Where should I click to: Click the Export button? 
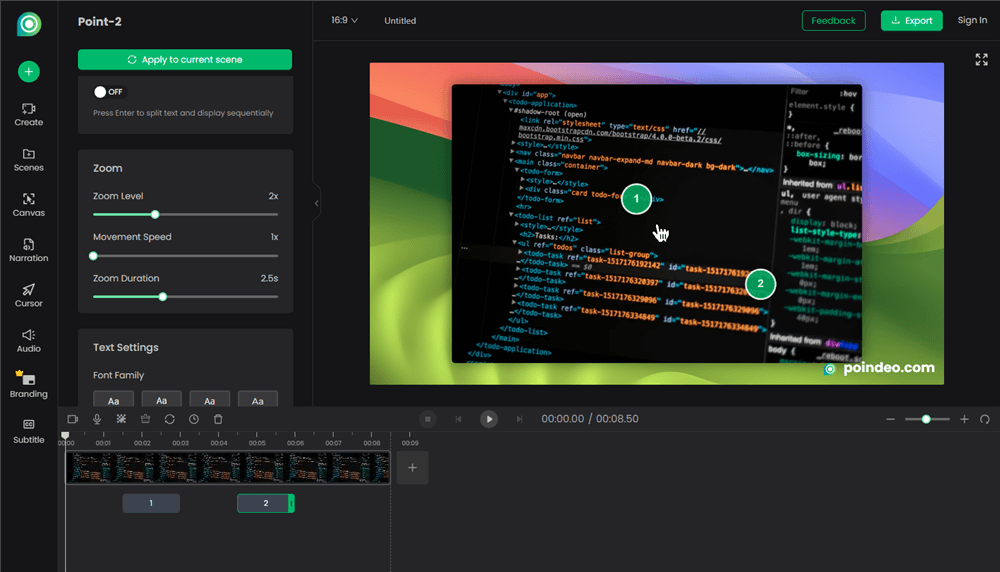tap(911, 21)
